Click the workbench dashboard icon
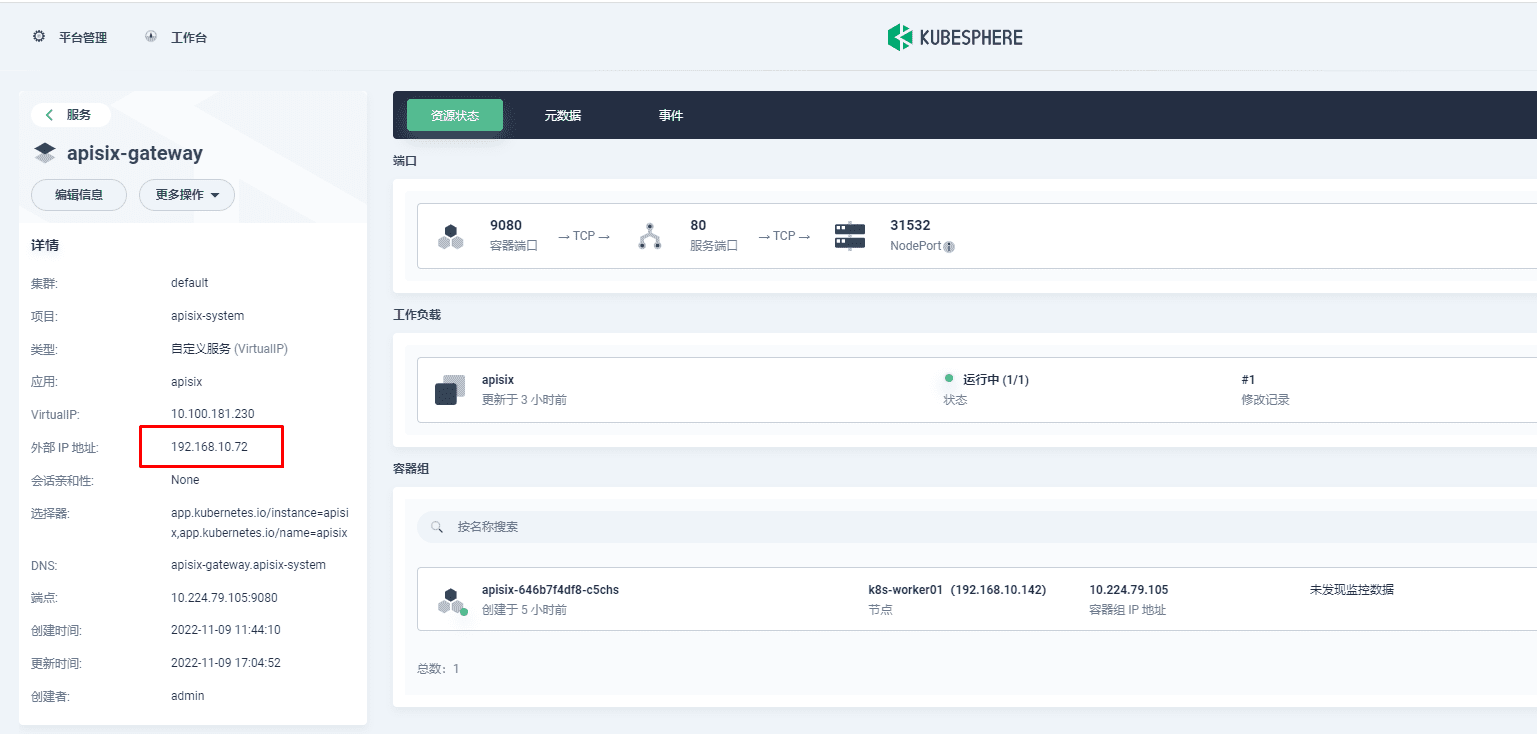 coord(151,37)
